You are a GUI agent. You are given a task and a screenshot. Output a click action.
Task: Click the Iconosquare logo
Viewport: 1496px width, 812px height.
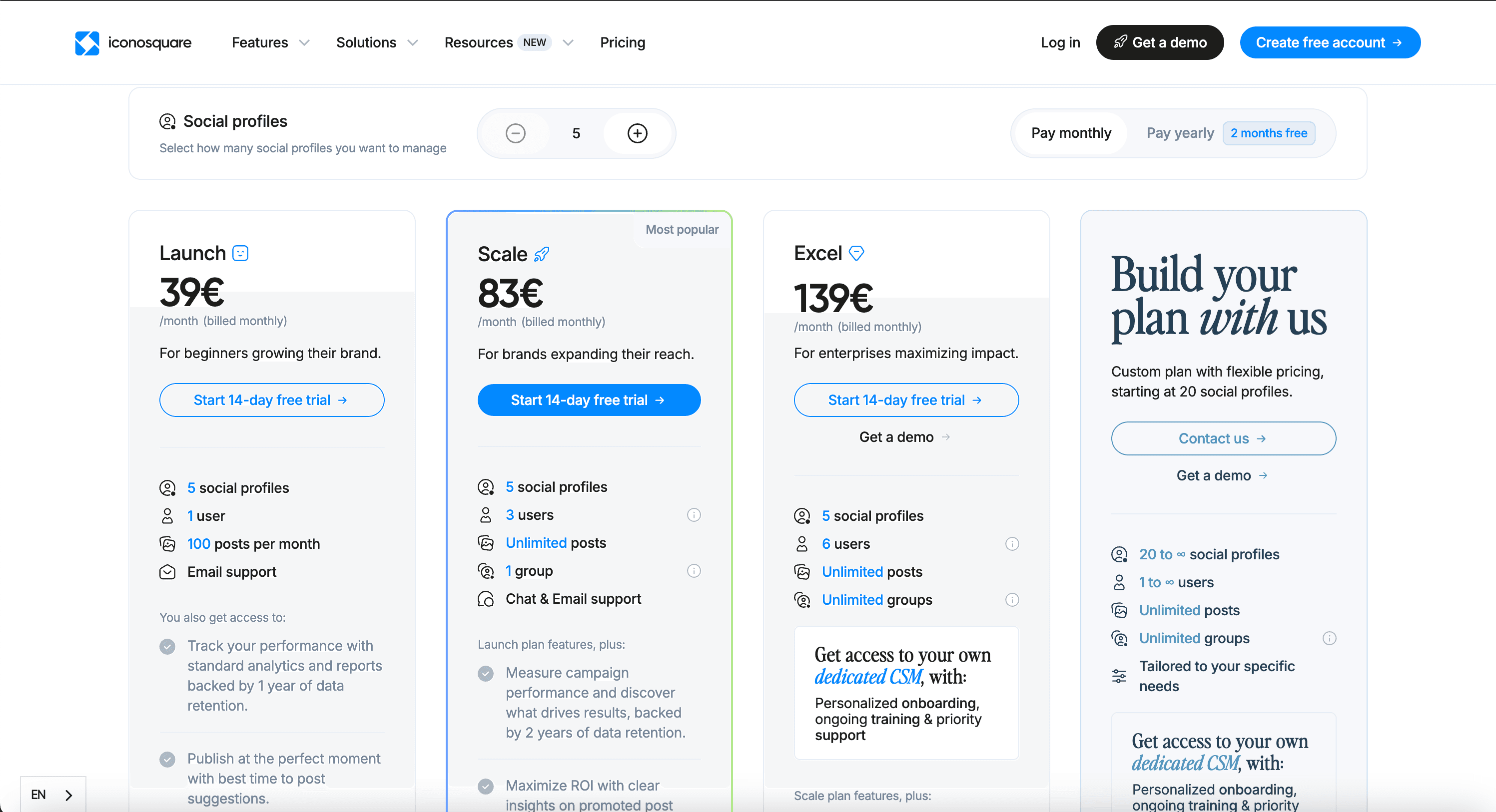[x=133, y=42]
